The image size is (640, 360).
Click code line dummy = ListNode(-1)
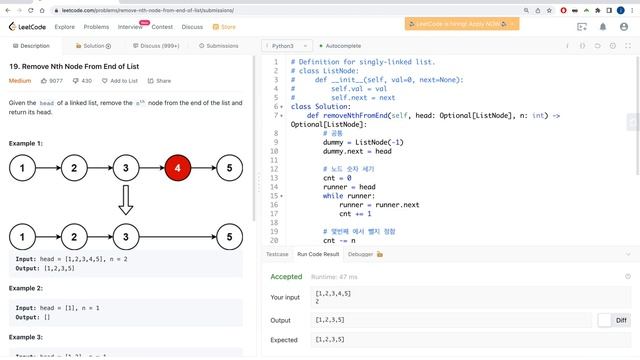point(363,142)
